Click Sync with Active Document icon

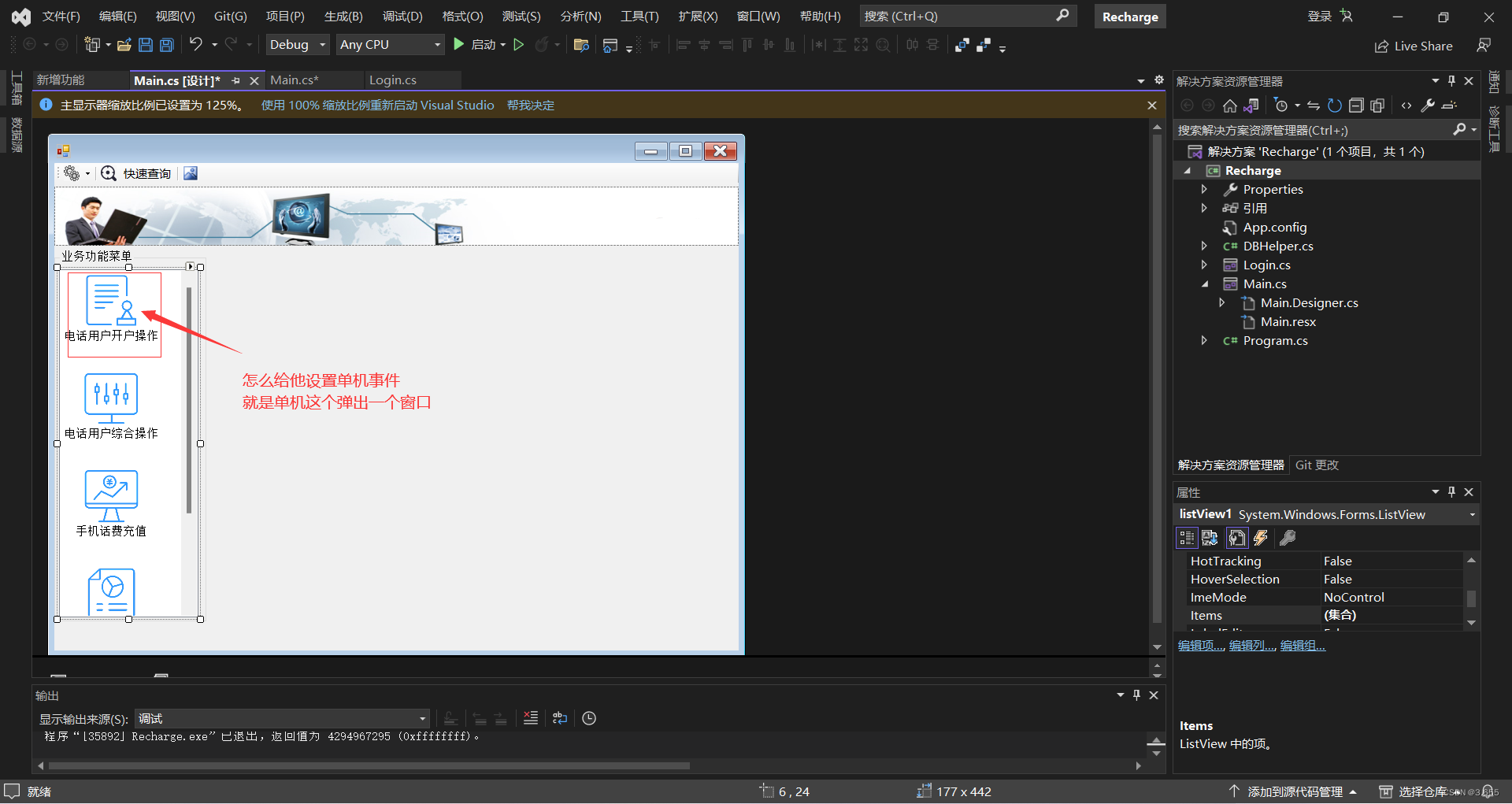click(1314, 106)
